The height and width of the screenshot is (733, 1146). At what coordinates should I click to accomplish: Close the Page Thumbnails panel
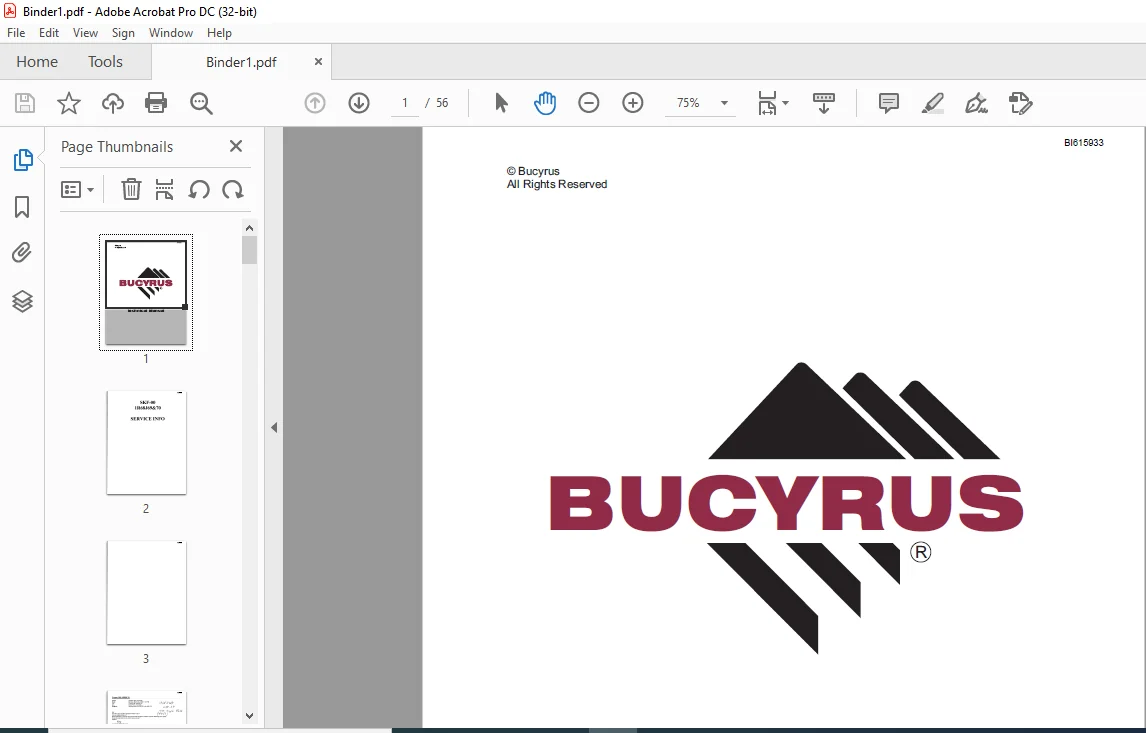pyautogui.click(x=236, y=146)
